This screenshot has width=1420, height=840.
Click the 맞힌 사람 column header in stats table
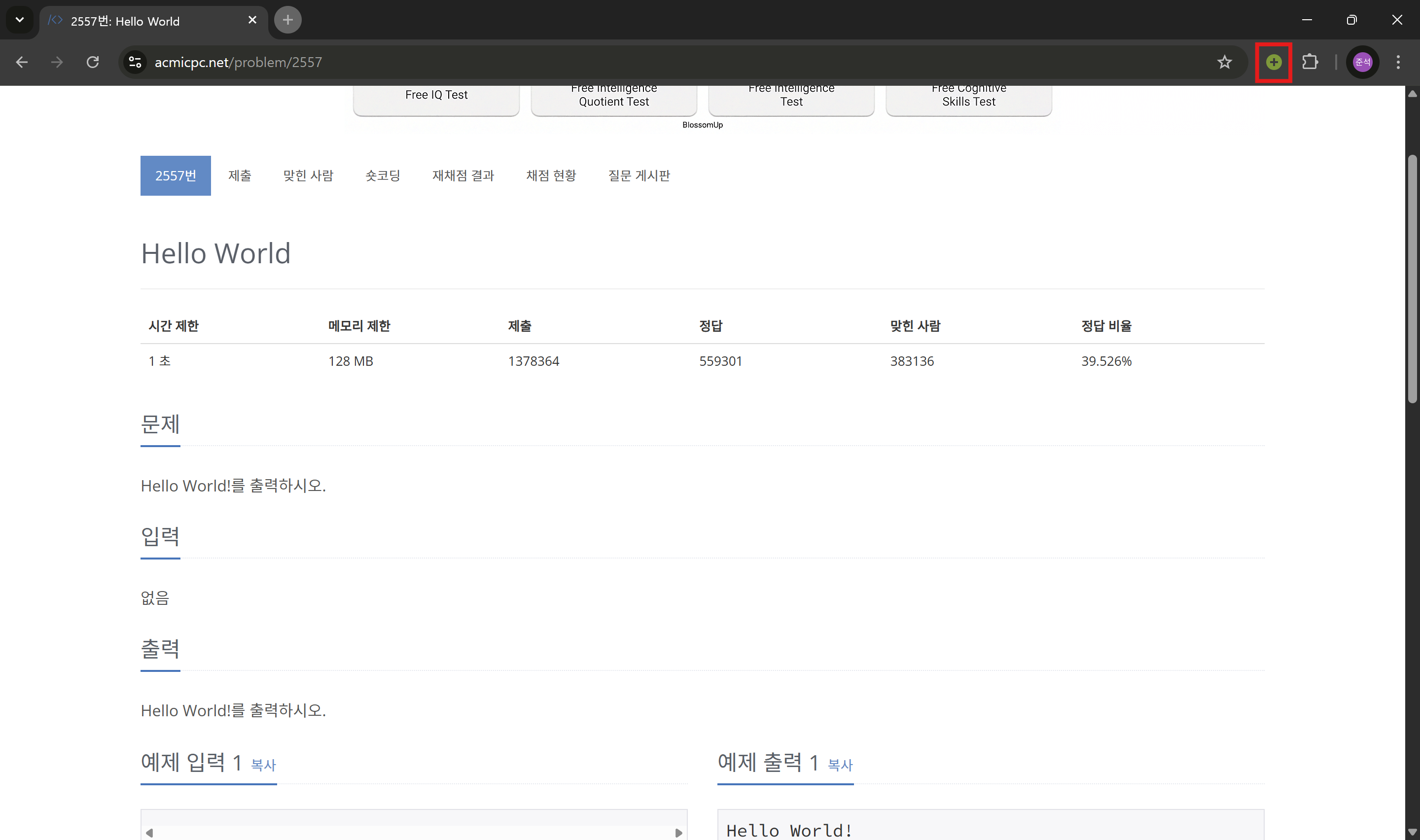[915, 326]
